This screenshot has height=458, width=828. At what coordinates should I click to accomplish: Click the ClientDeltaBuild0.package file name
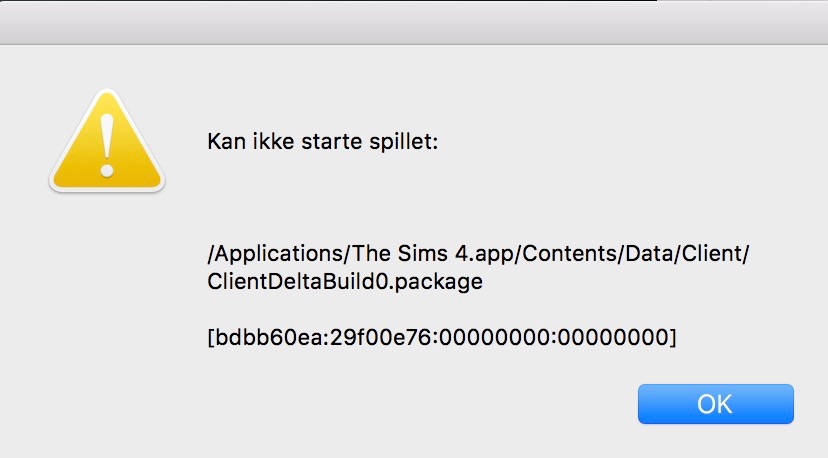coord(345,282)
